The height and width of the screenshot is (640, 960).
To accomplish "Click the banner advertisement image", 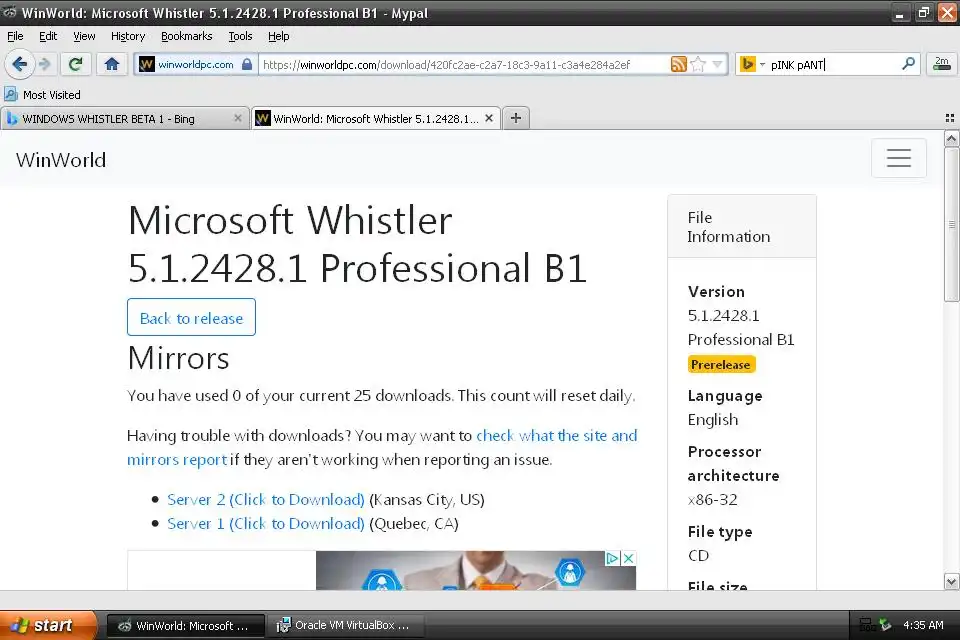I will pyautogui.click(x=476, y=571).
